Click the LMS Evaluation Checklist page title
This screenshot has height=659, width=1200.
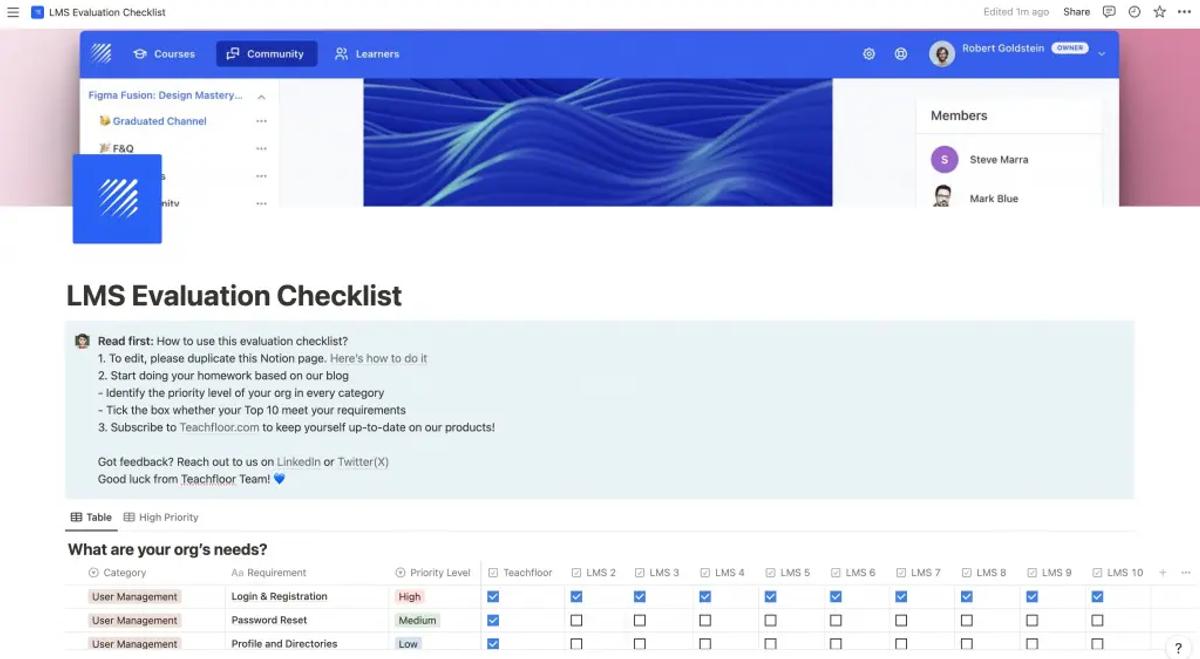(234, 296)
